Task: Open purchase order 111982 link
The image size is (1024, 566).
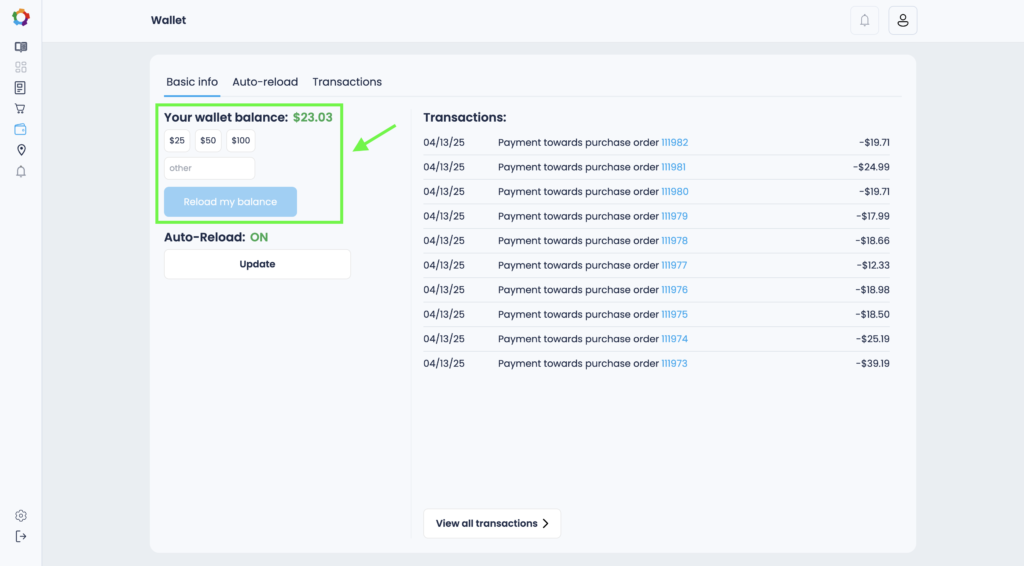Action: 674,143
